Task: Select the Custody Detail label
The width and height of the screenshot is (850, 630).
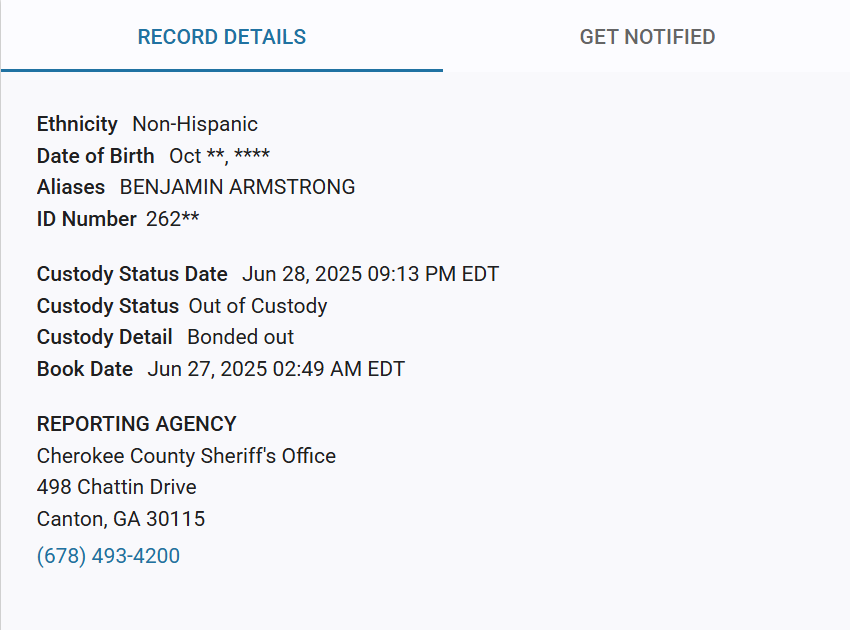Action: click(x=104, y=337)
